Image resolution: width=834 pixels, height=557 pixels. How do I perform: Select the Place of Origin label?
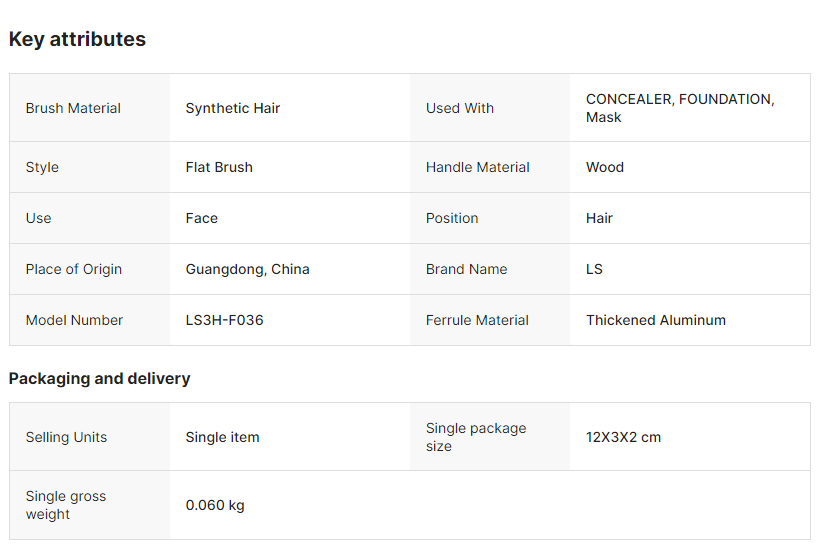[x=74, y=269]
